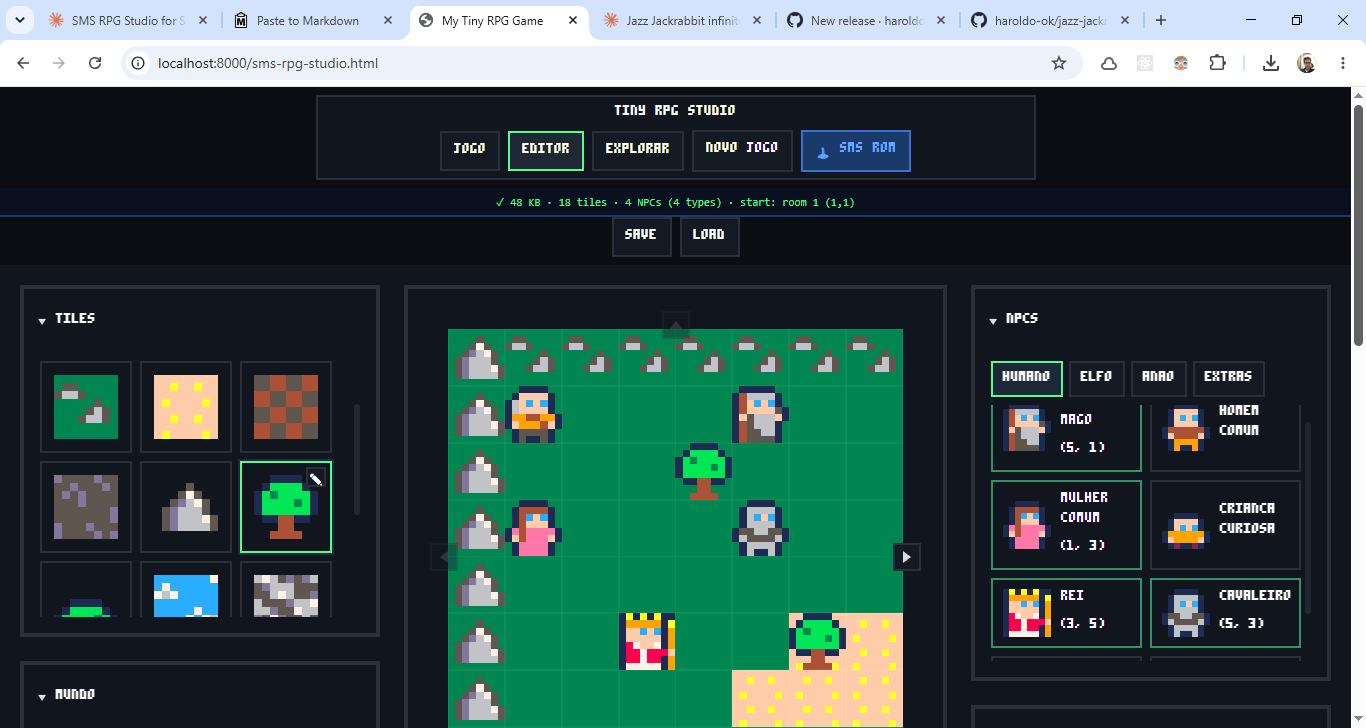
Task: Reload the page
Action: coord(95,63)
